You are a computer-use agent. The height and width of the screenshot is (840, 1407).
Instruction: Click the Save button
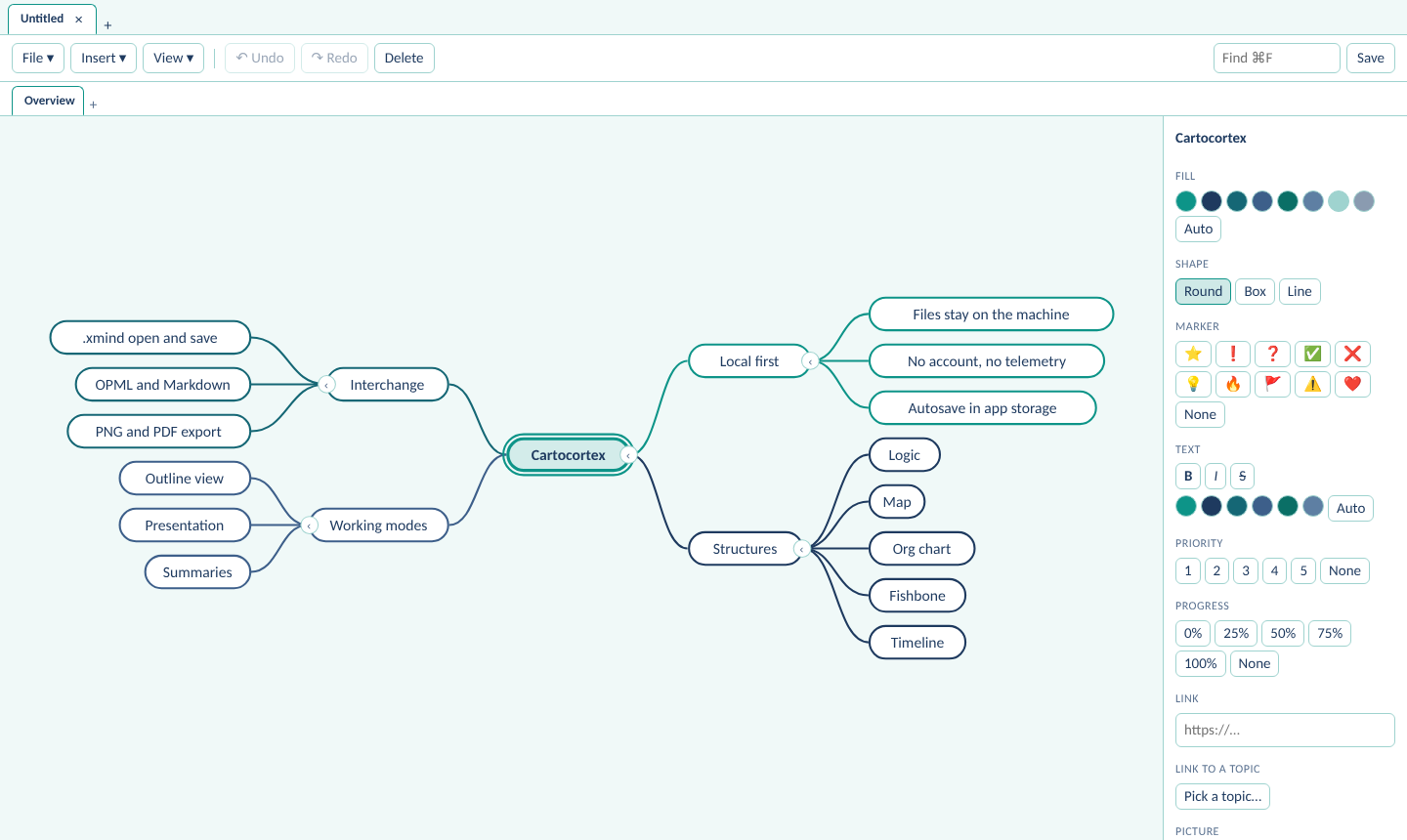[x=1370, y=58]
